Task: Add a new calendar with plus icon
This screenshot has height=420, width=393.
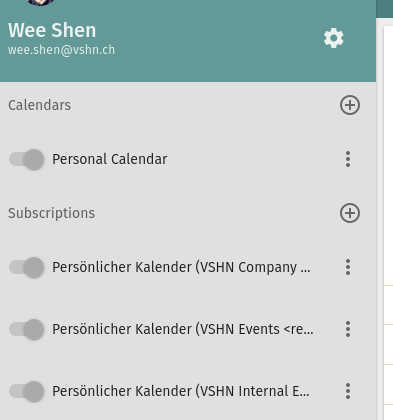Action: (350, 105)
